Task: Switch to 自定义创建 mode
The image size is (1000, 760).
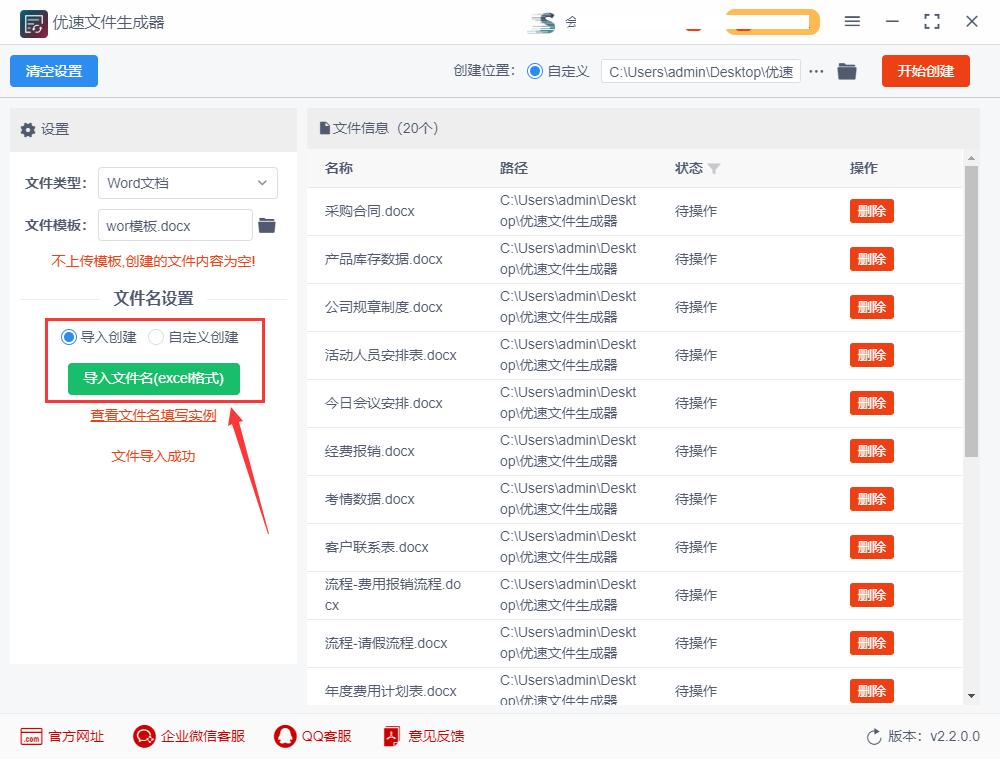Action: click(x=156, y=337)
